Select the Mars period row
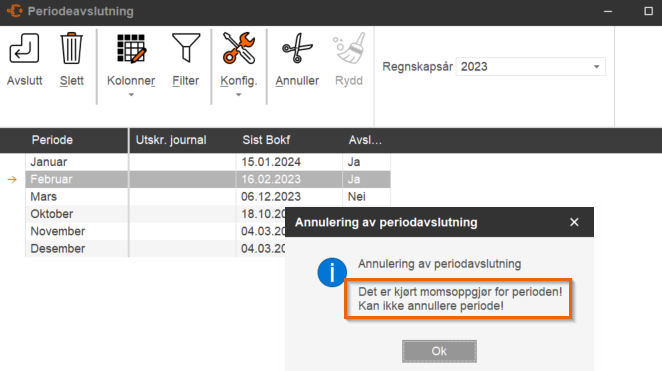 207,197
